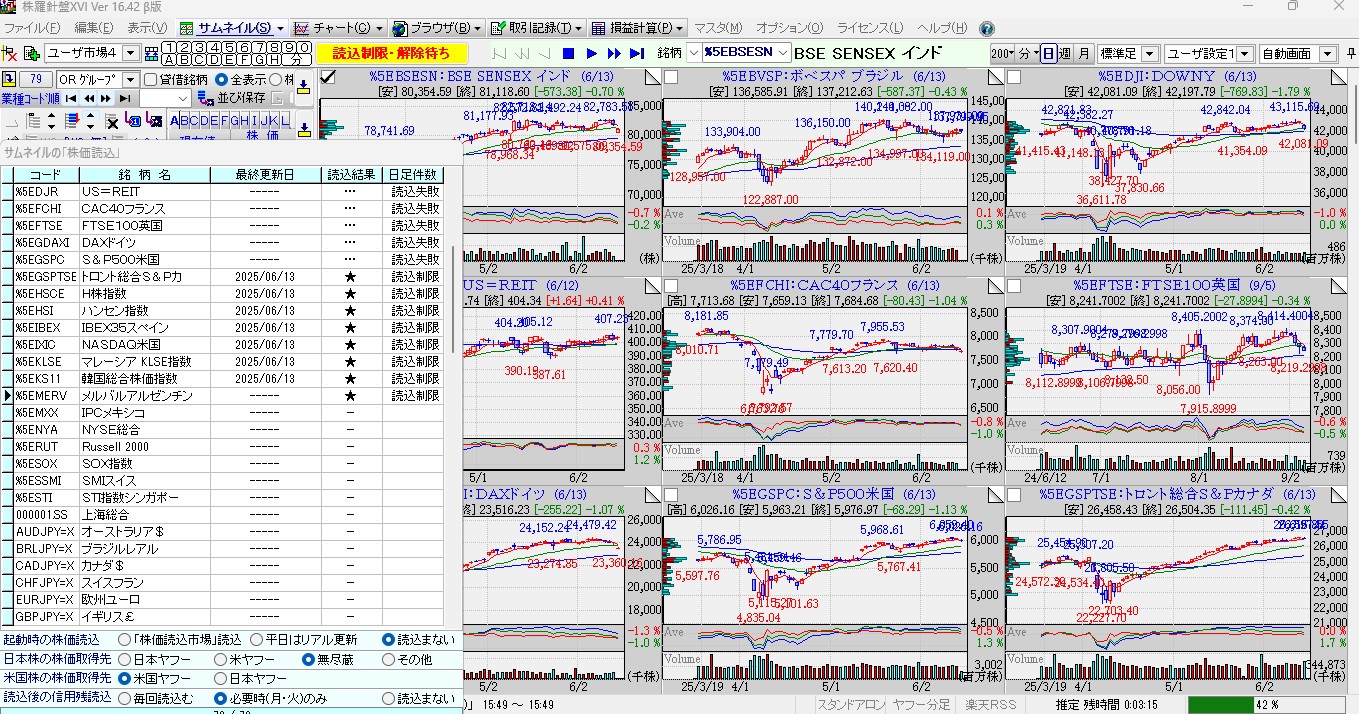Click the first disabled step-back chart icon
The height and width of the screenshot is (714, 1359).
(499, 53)
